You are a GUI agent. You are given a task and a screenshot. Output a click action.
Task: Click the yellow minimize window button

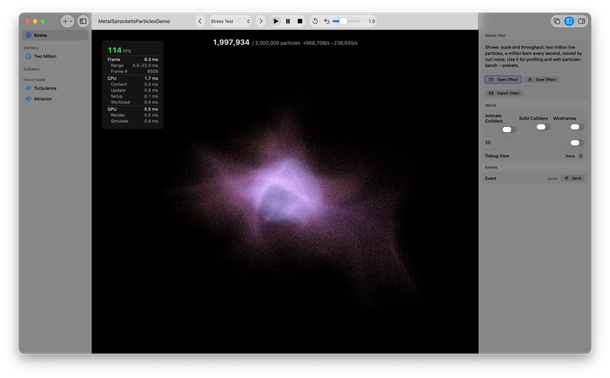pyautogui.click(x=35, y=21)
